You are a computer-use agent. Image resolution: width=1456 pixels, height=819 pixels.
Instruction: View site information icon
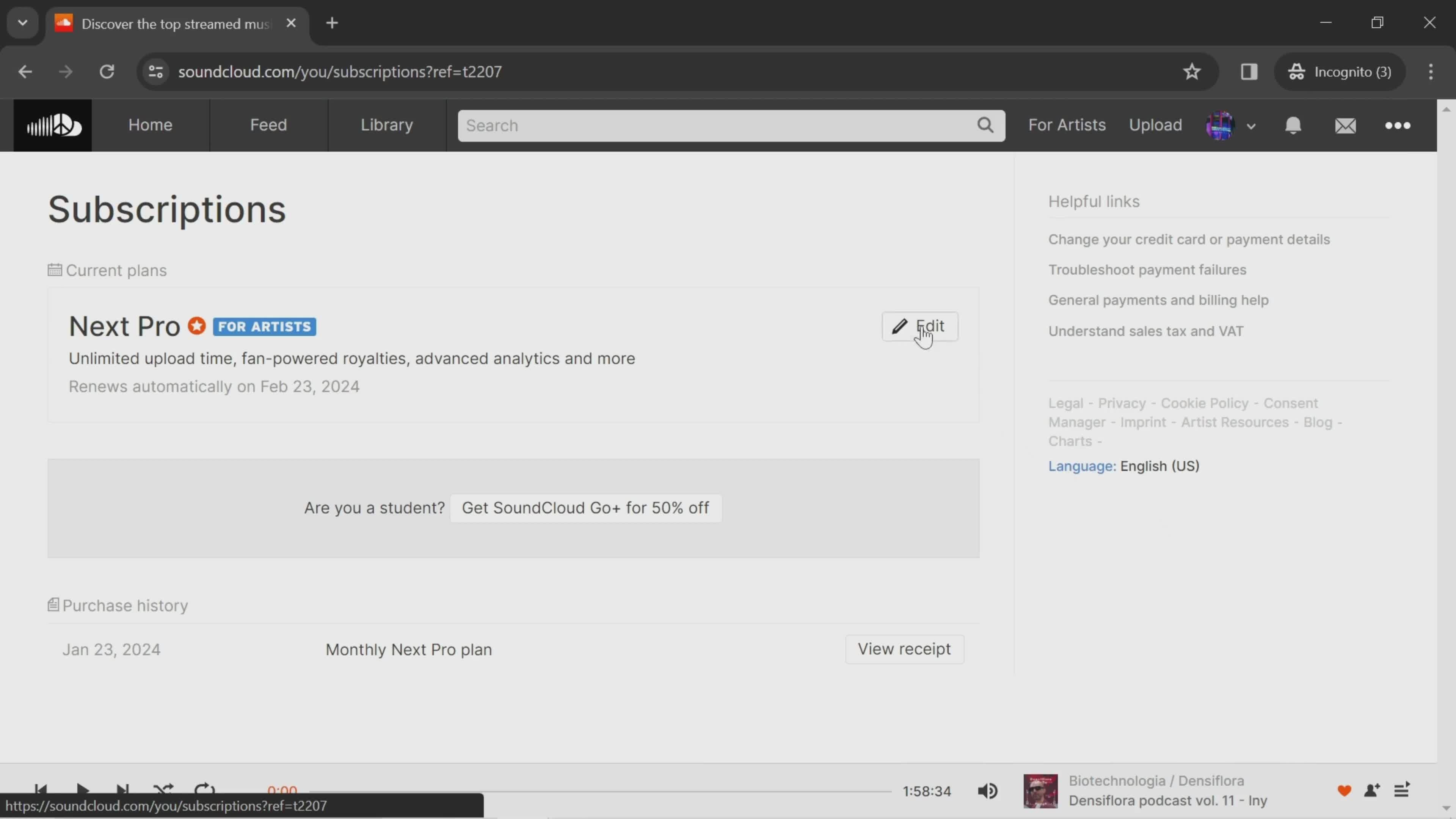[155, 72]
